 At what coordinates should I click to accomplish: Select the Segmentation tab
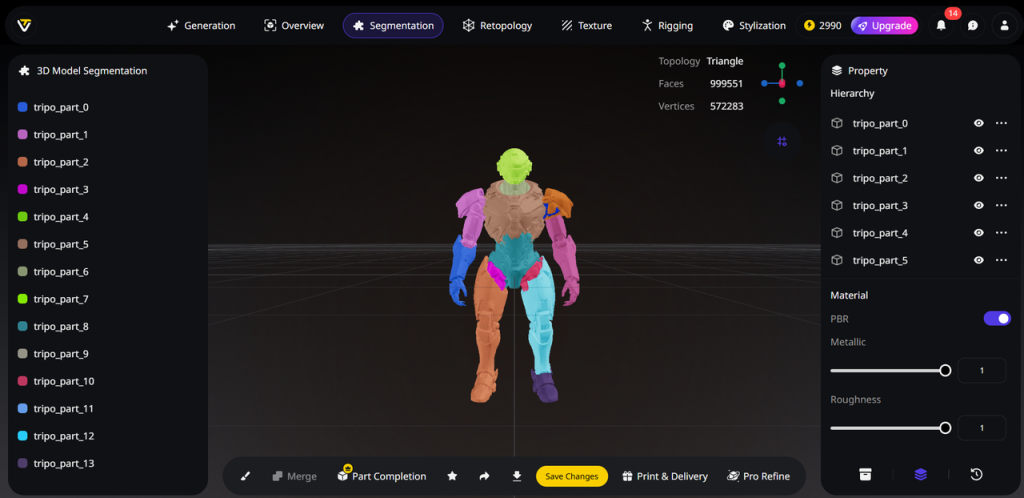(393, 25)
